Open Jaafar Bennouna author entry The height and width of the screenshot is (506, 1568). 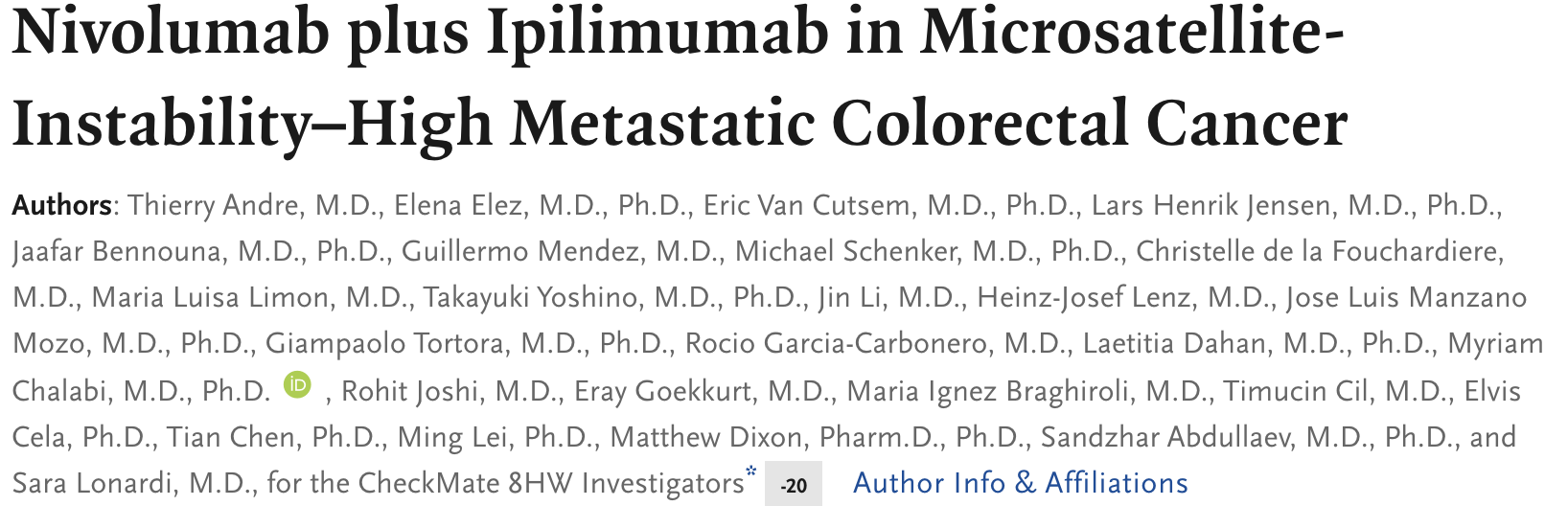[x=116, y=251]
